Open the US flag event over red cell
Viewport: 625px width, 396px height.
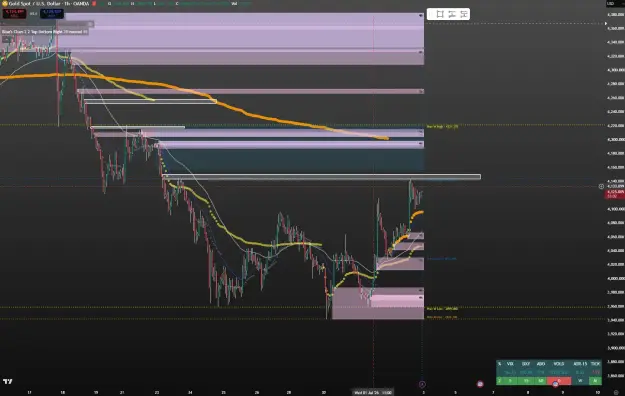click(555, 384)
